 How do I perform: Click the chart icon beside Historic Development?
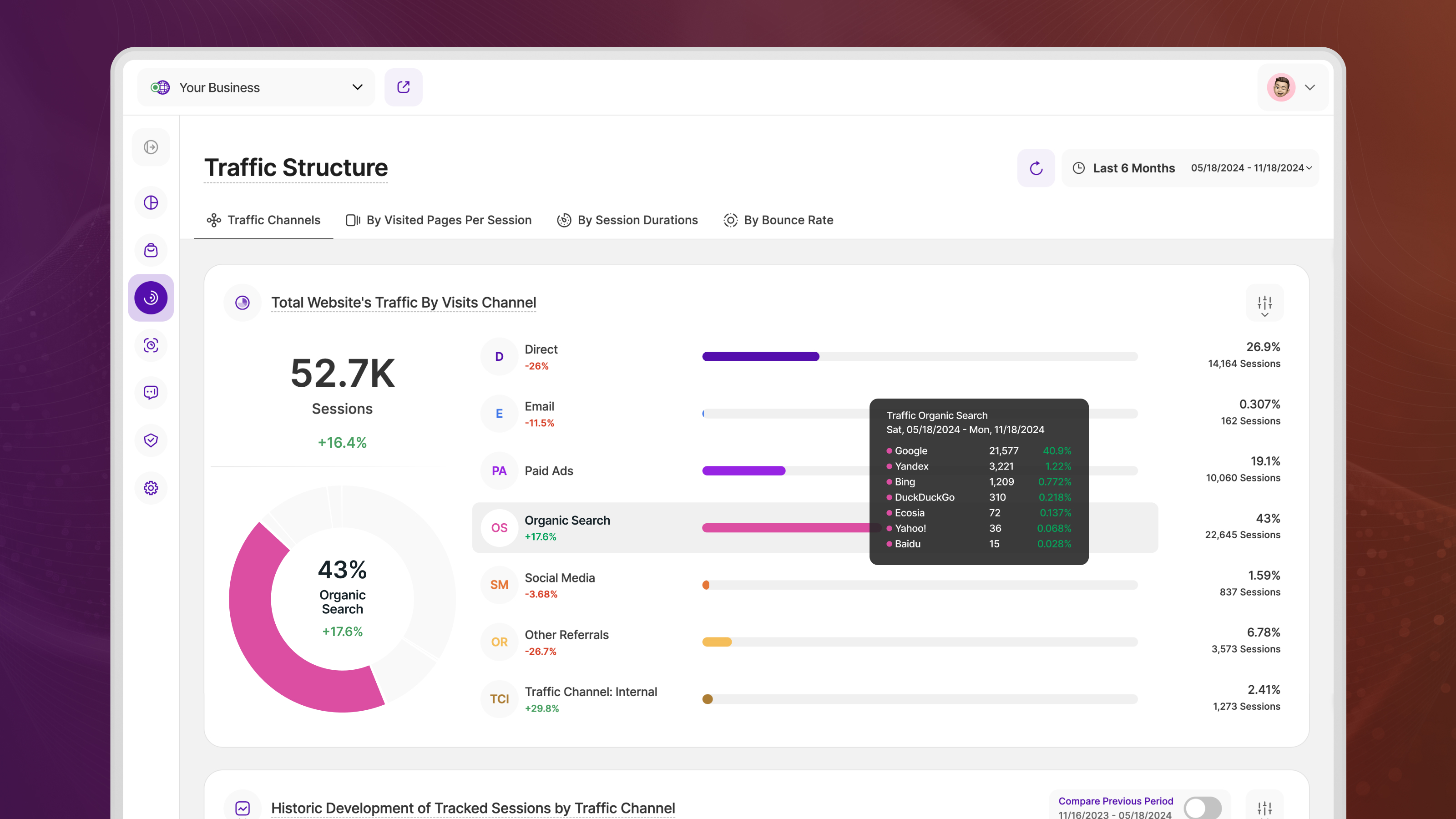pyautogui.click(x=243, y=808)
